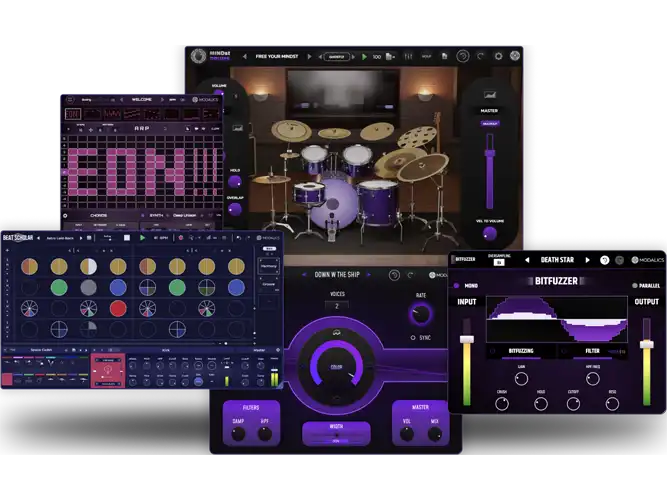
Task: Select next preset after DEATH STAR
Action: point(587,260)
